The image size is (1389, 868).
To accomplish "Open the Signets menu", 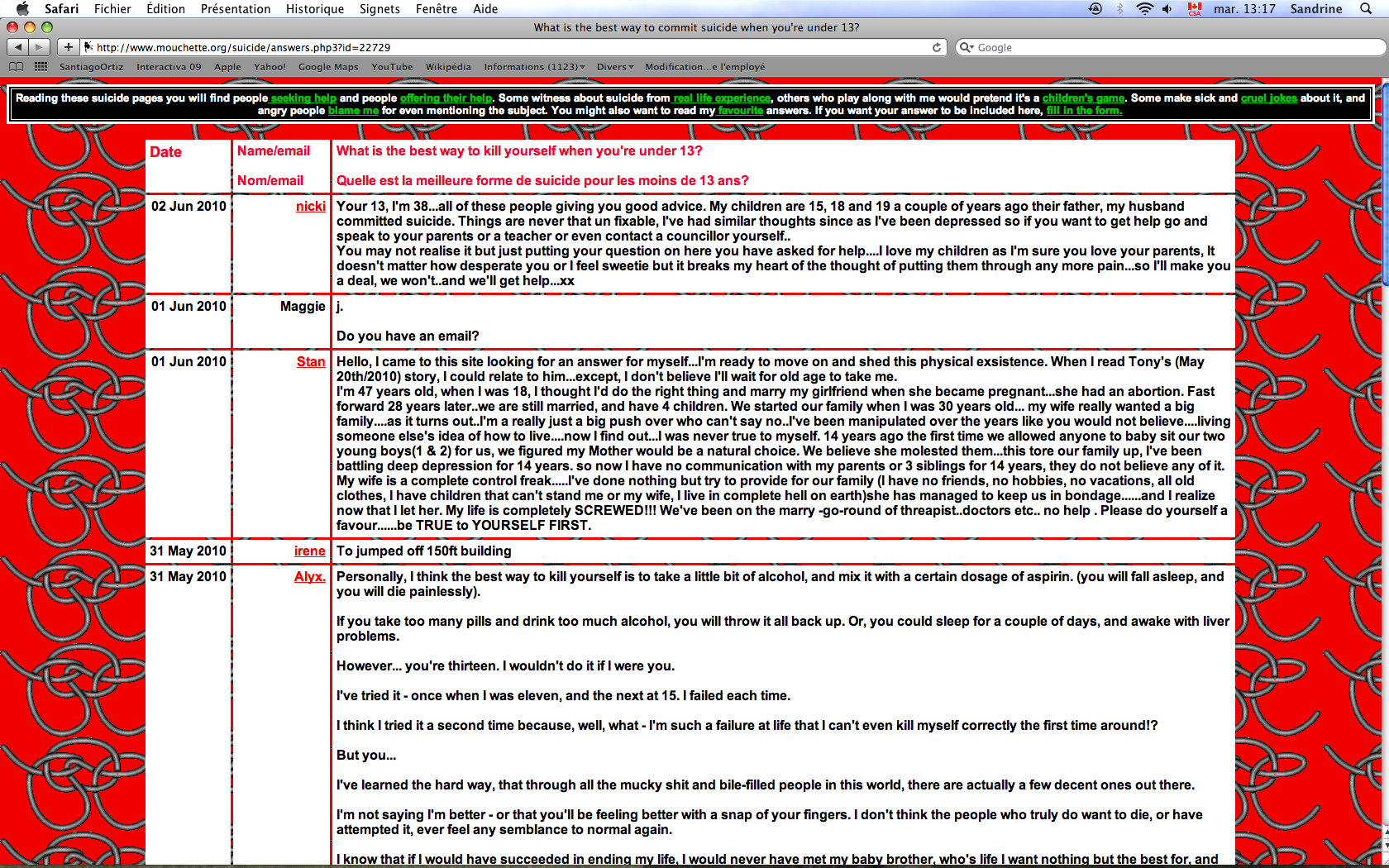I will click(379, 8).
